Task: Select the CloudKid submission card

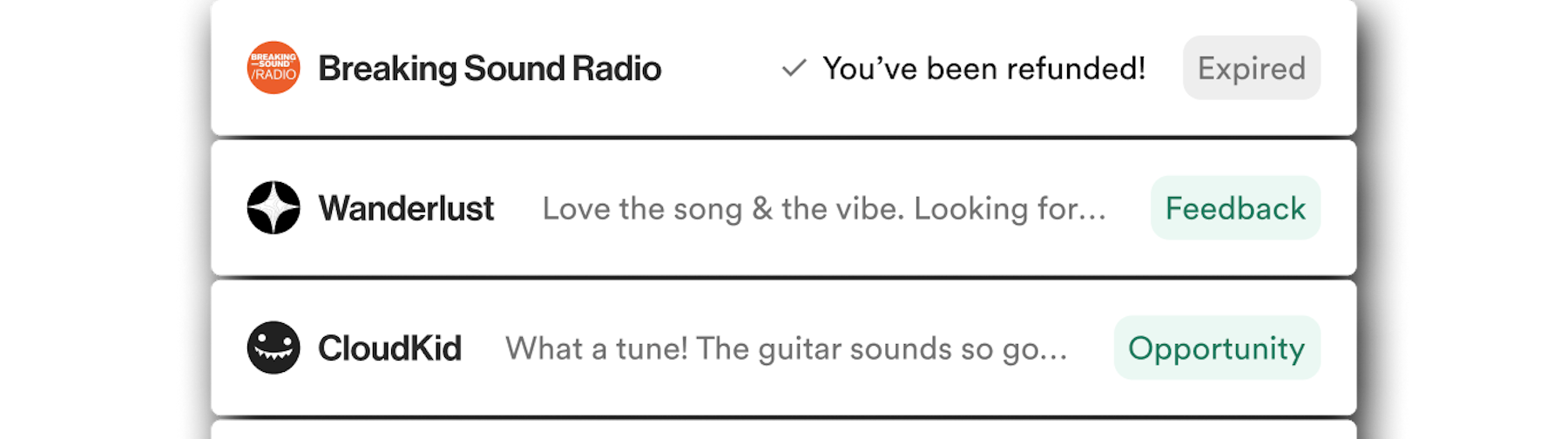Action: click(x=784, y=348)
